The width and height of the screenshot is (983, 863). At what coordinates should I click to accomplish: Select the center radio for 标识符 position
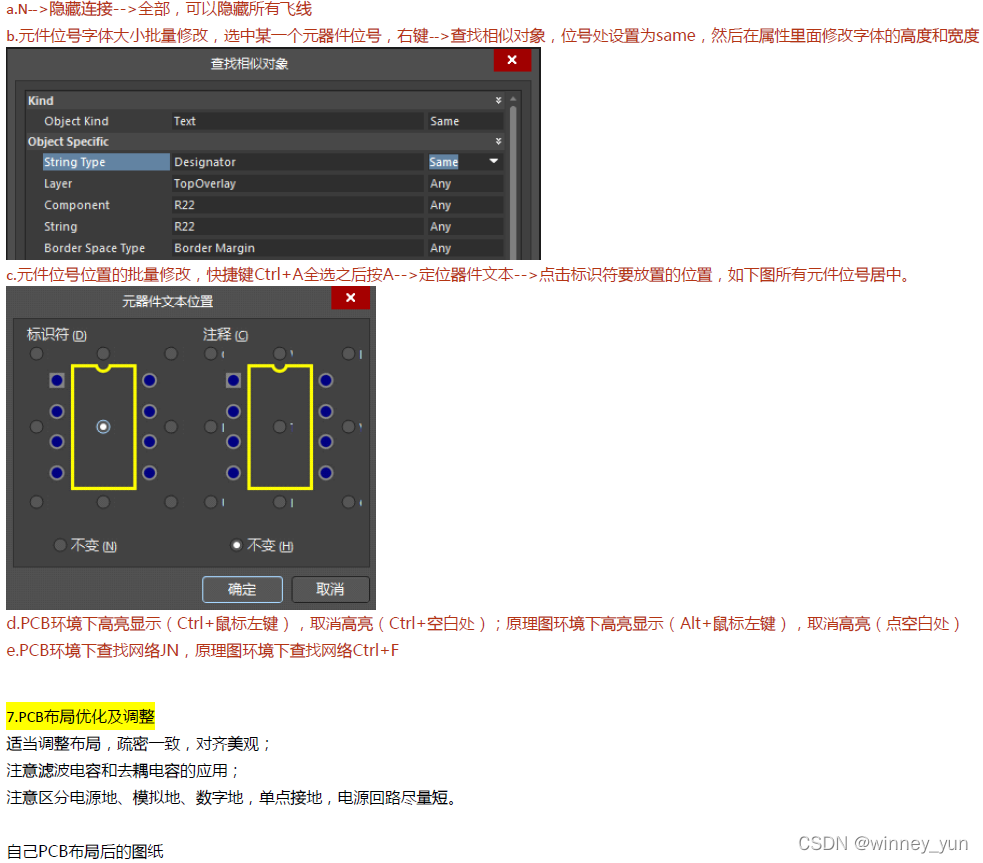click(103, 427)
